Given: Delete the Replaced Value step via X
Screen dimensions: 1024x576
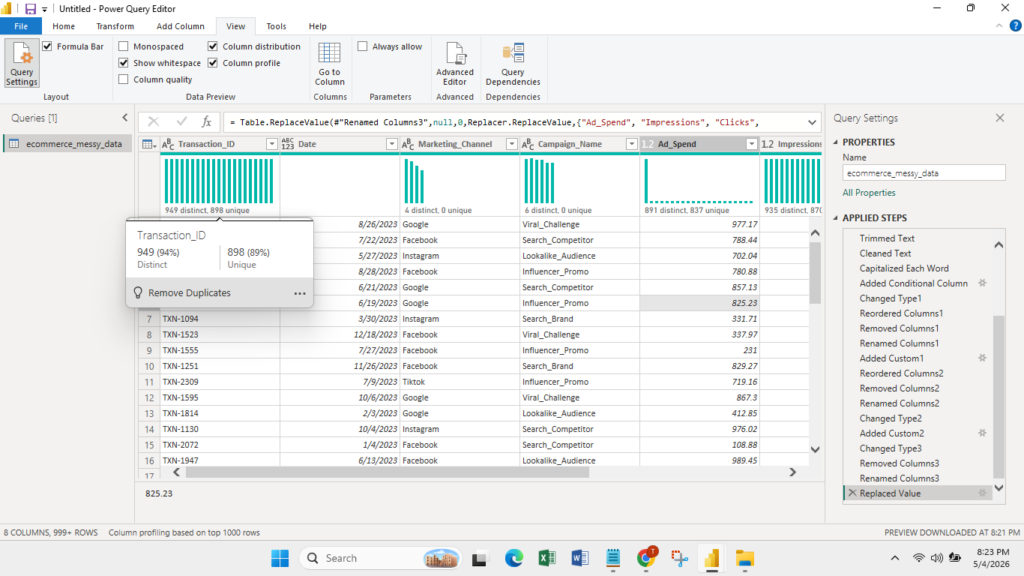Looking at the screenshot, I should tap(852, 493).
